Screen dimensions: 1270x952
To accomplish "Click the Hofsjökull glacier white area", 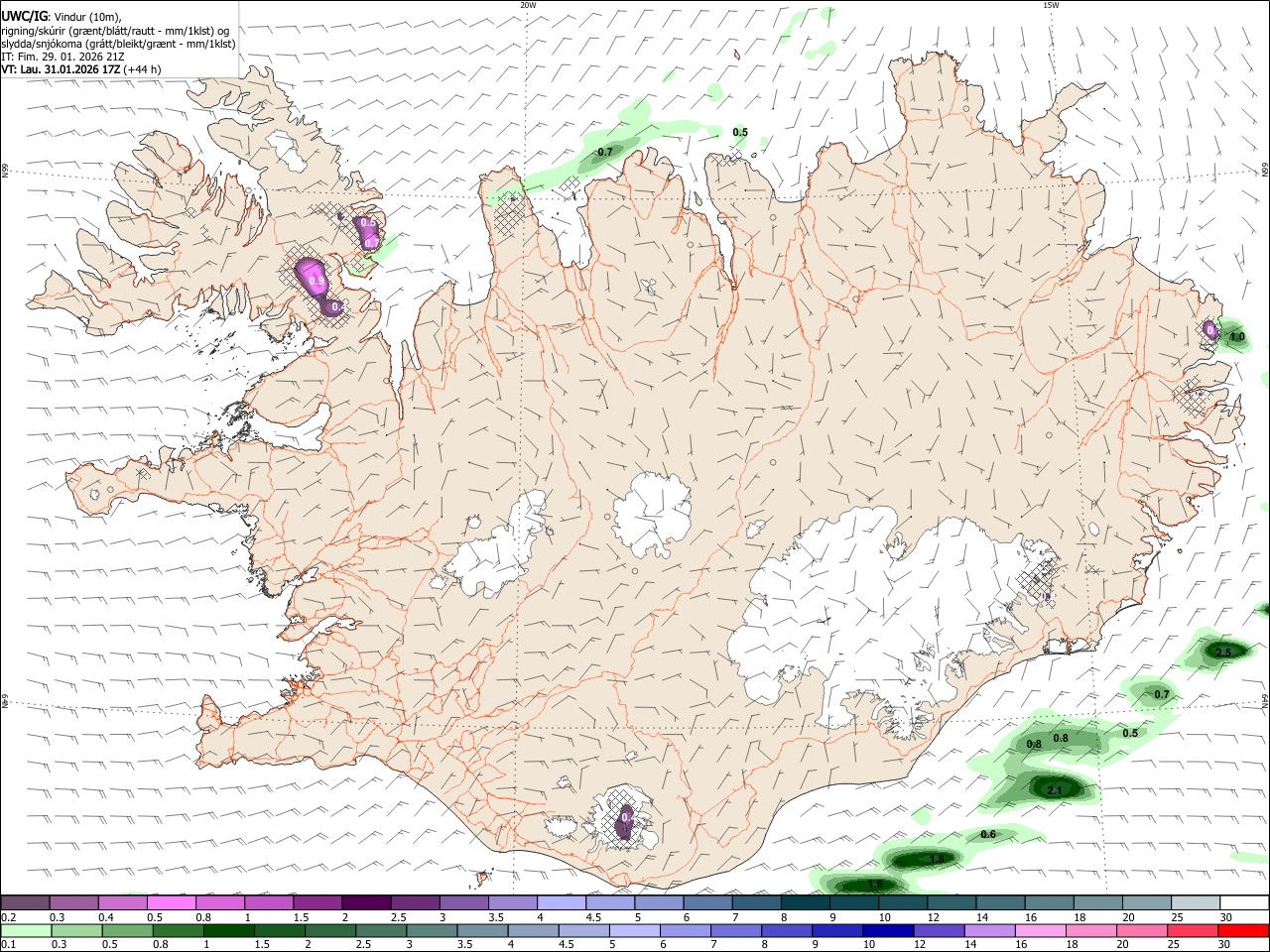I will [652, 515].
